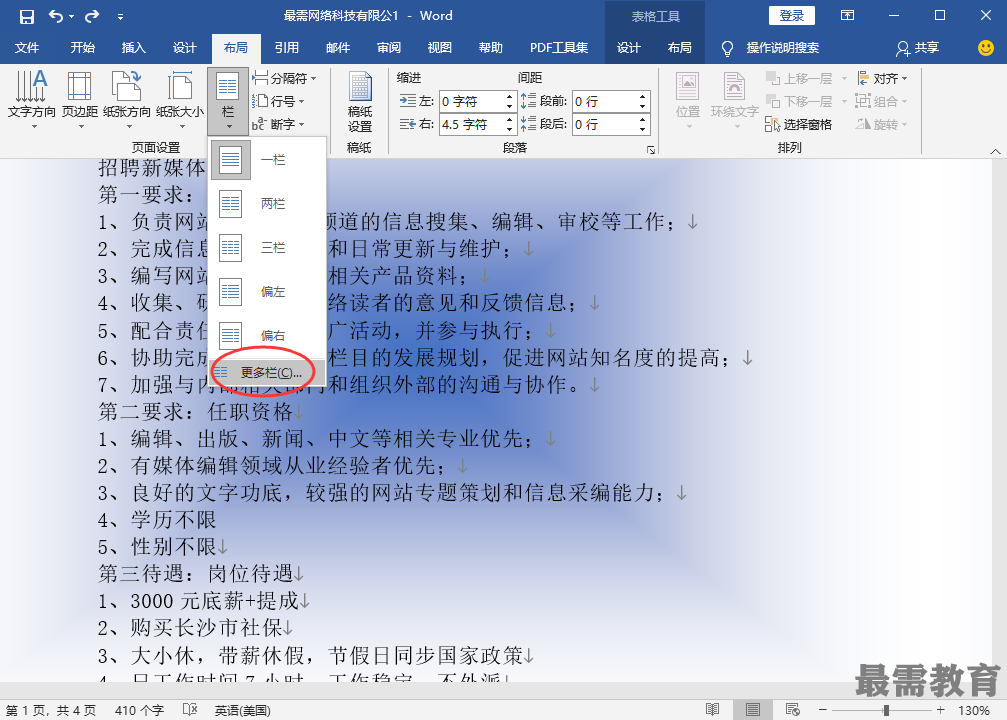Open the 文字方向 text direction tool

tap(31, 100)
